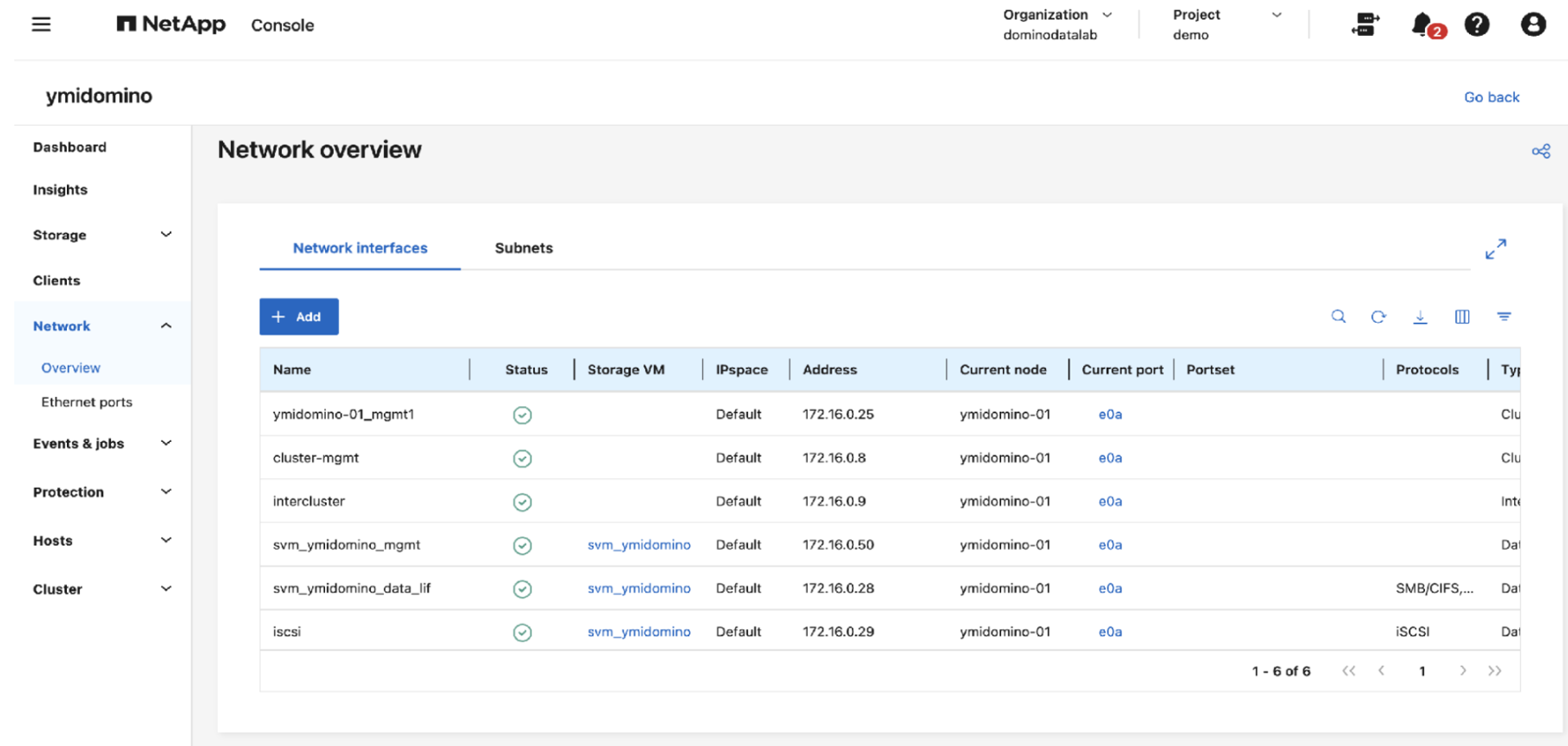This screenshot has width=1568, height=746.
Task: Switch to the Subnets tab
Action: pos(523,248)
